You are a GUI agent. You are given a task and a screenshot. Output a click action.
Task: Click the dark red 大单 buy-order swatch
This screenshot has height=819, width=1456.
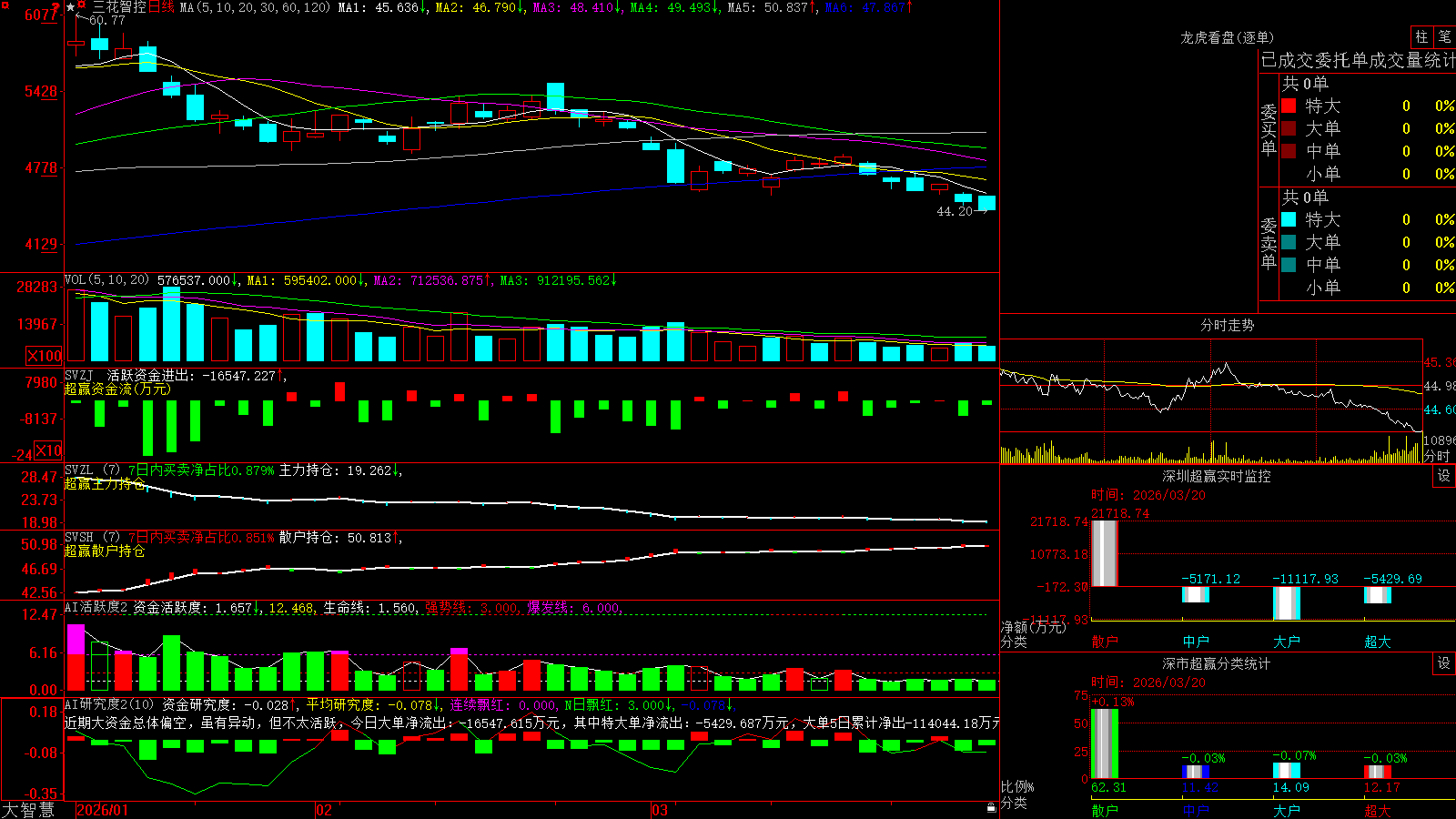tap(1289, 128)
